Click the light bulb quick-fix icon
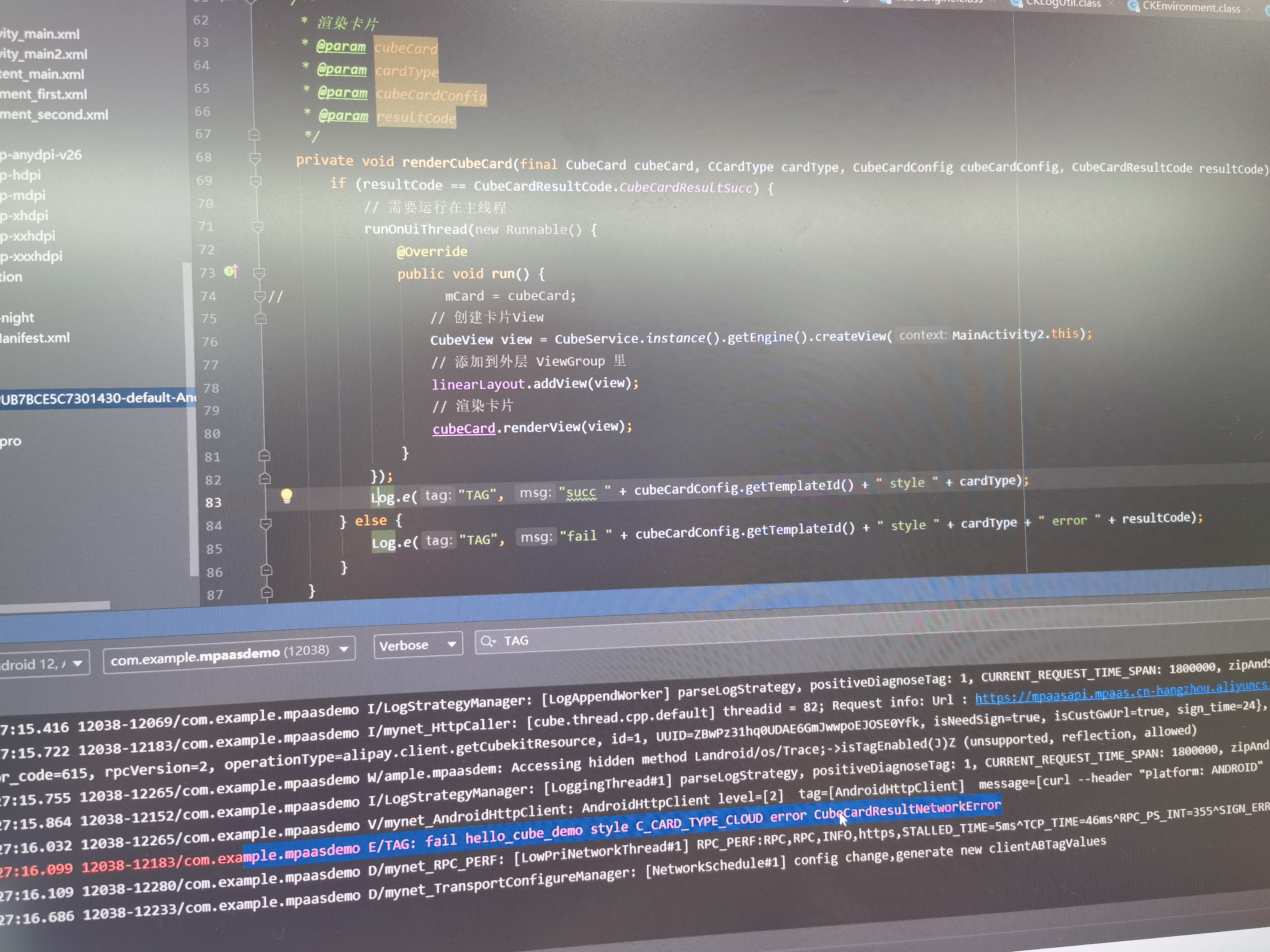This screenshot has width=1270, height=952. (x=286, y=496)
